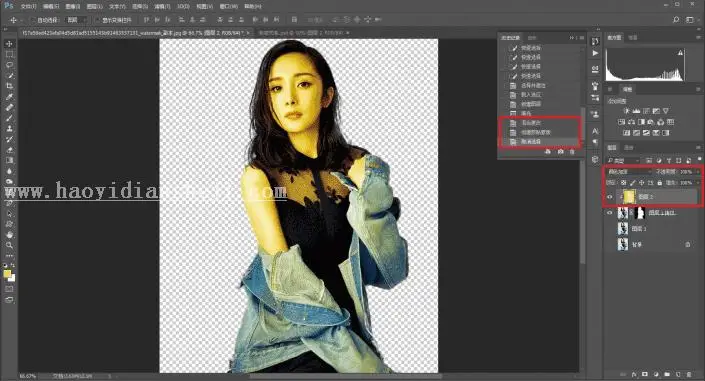Toggle the Auto-Select checkbox

pyautogui.click(x=33, y=20)
